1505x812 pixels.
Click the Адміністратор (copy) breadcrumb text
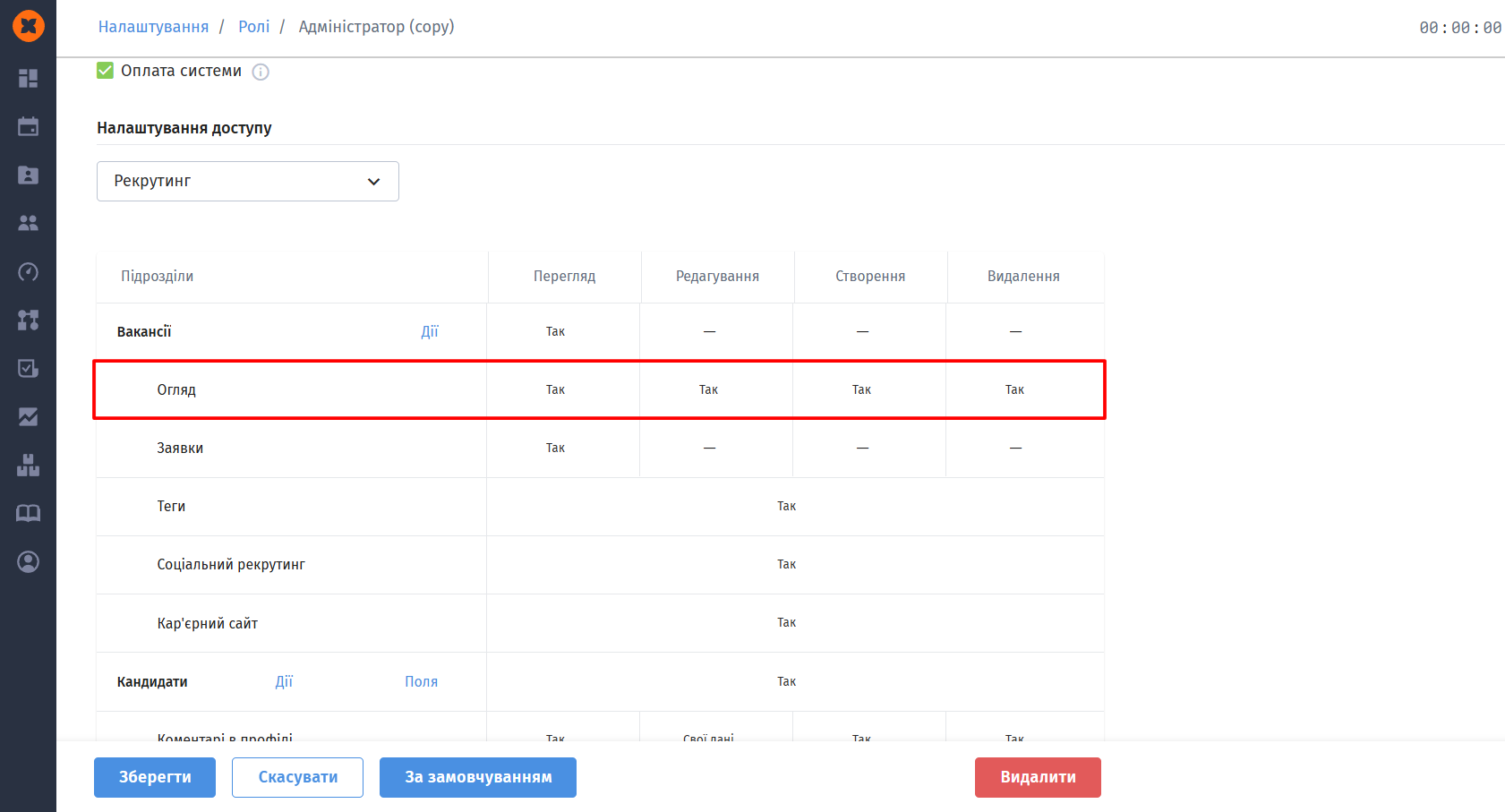pyautogui.click(x=376, y=27)
